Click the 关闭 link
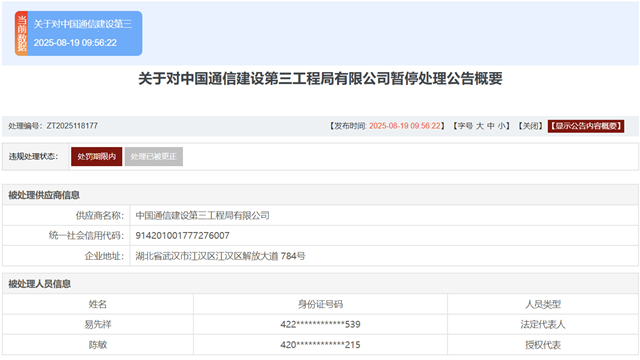 (530, 126)
